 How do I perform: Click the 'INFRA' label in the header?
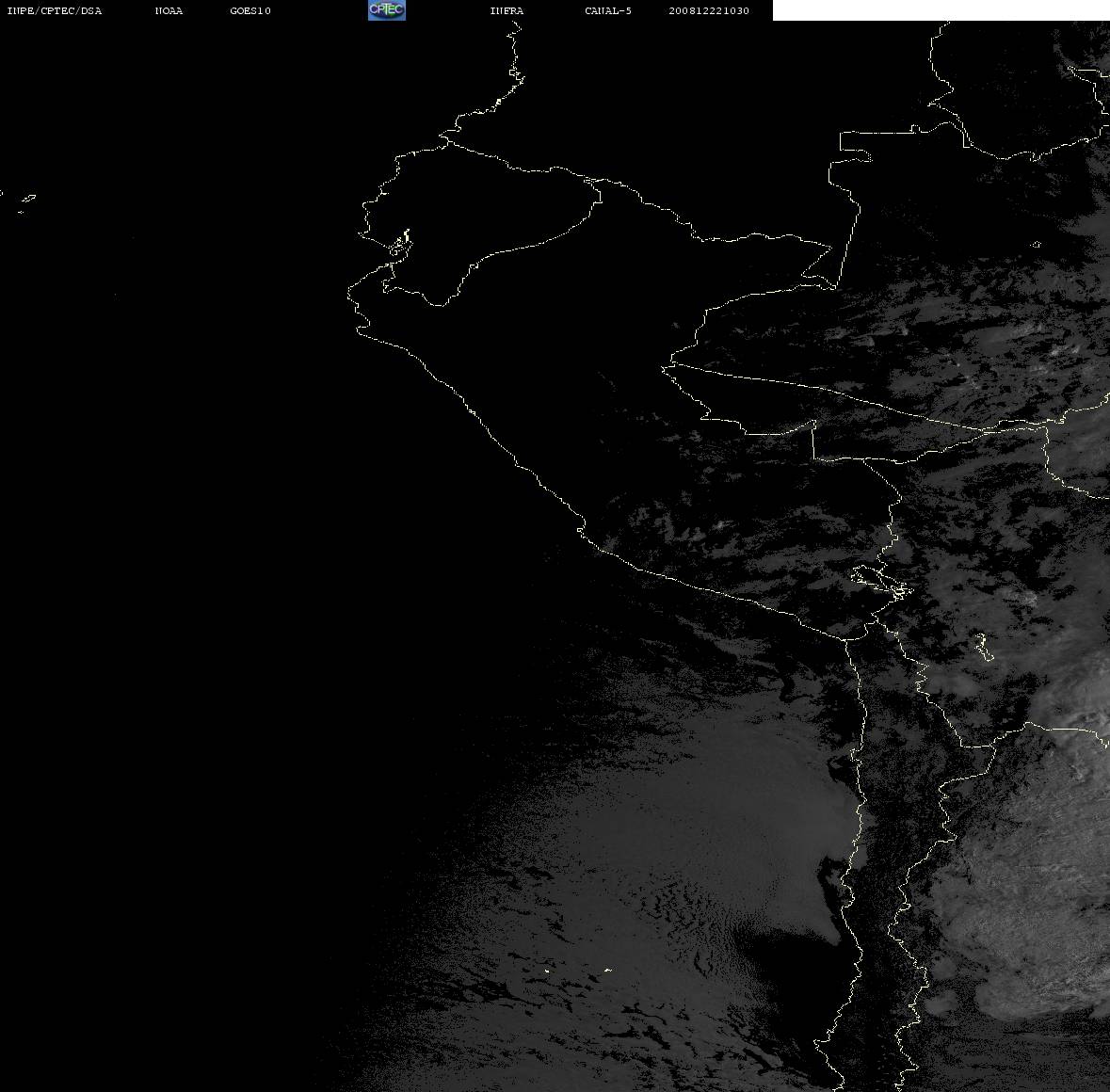tap(507, 10)
